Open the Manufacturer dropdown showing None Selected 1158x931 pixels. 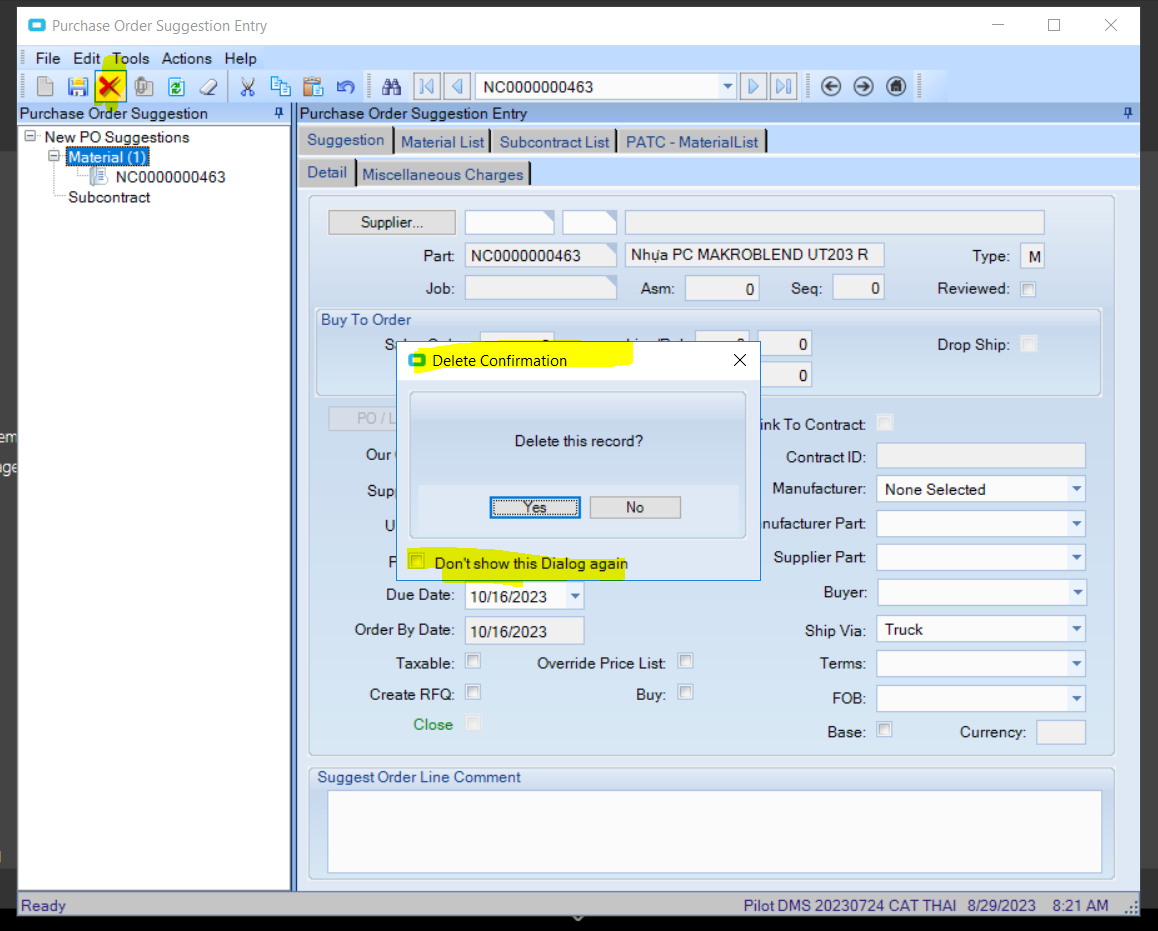(1076, 489)
